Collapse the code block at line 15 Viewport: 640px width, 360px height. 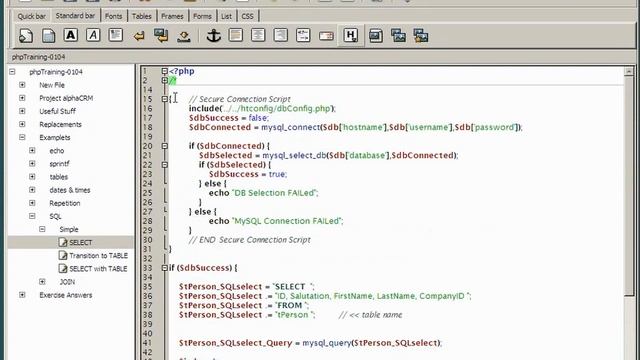tap(164, 99)
